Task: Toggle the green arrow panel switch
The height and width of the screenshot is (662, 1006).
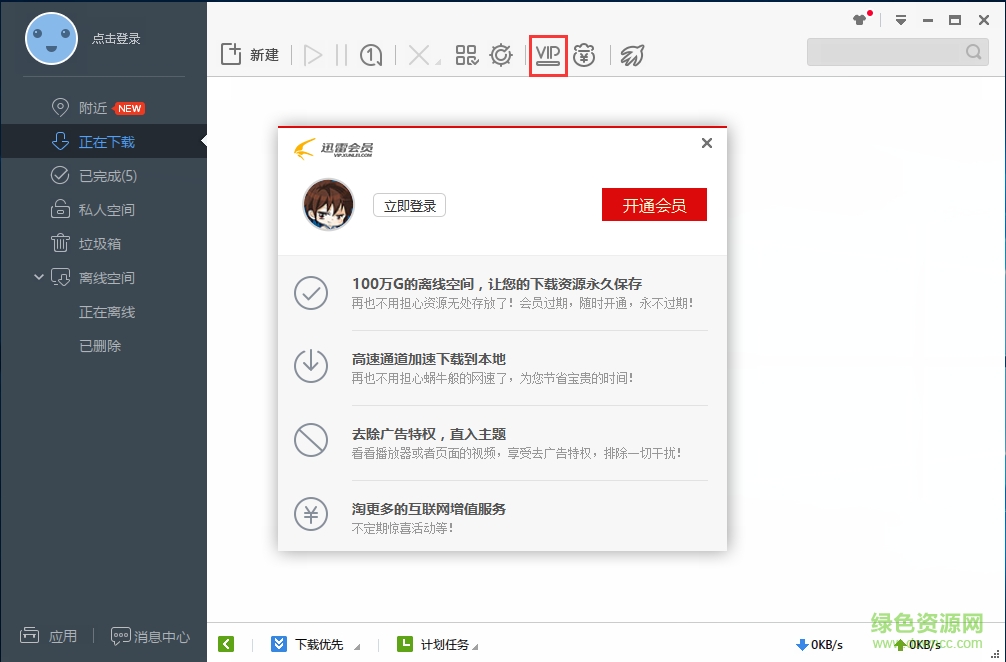Action: tap(226, 644)
